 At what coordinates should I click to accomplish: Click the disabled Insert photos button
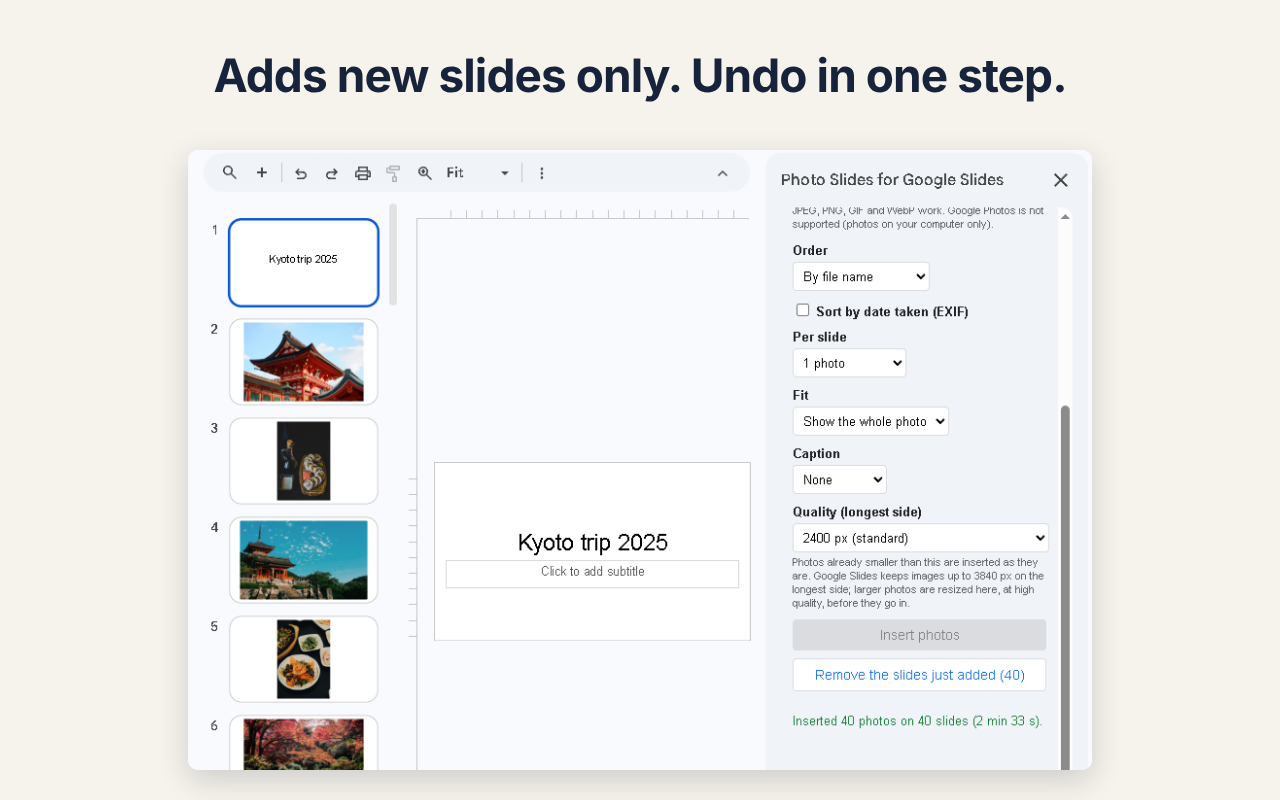pos(920,635)
